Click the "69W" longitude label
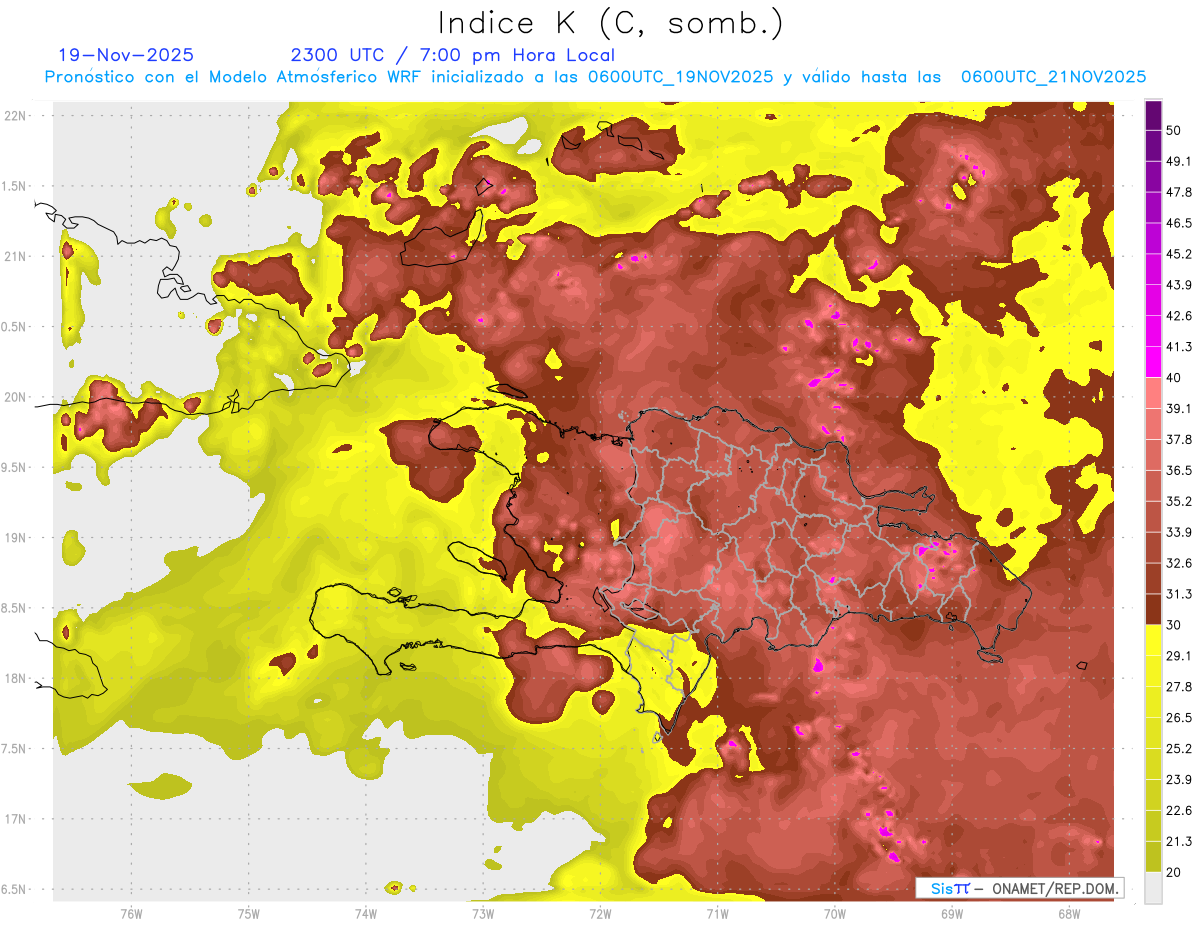The width and height of the screenshot is (1200, 927). pyautogui.click(x=952, y=913)
